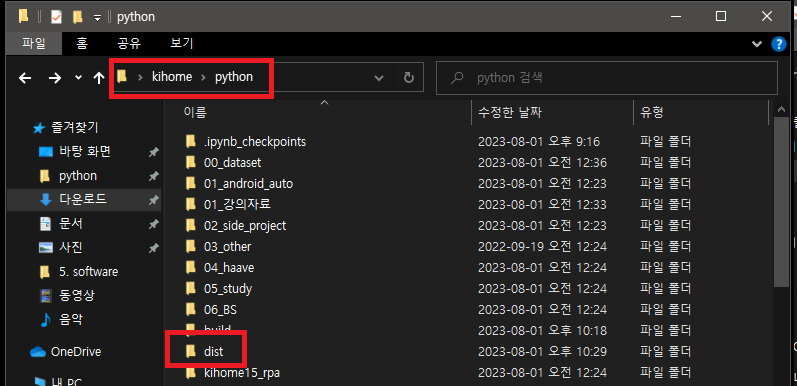Switch to the 보기 ribbon tab
The height and width of the screenshot is (386, 797).
(x=181, y=44)
